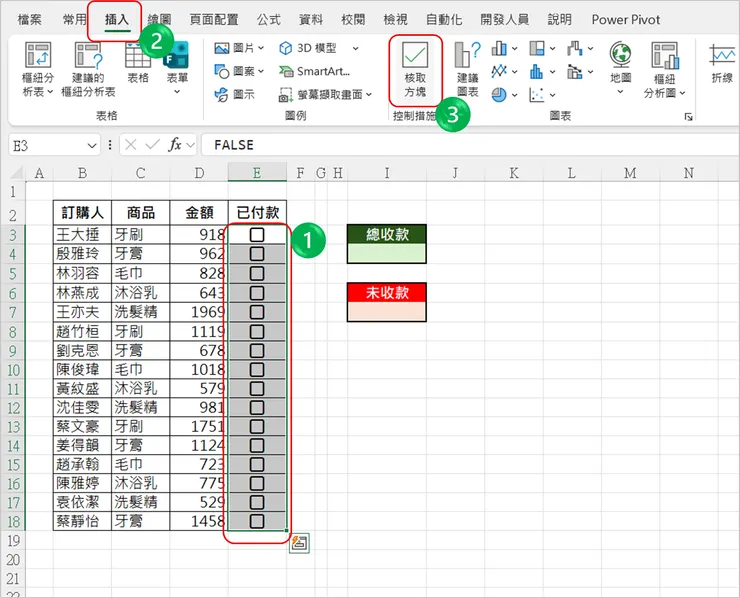Switch to Page Layout (頁面配置) tab

(x=214, y=19)
